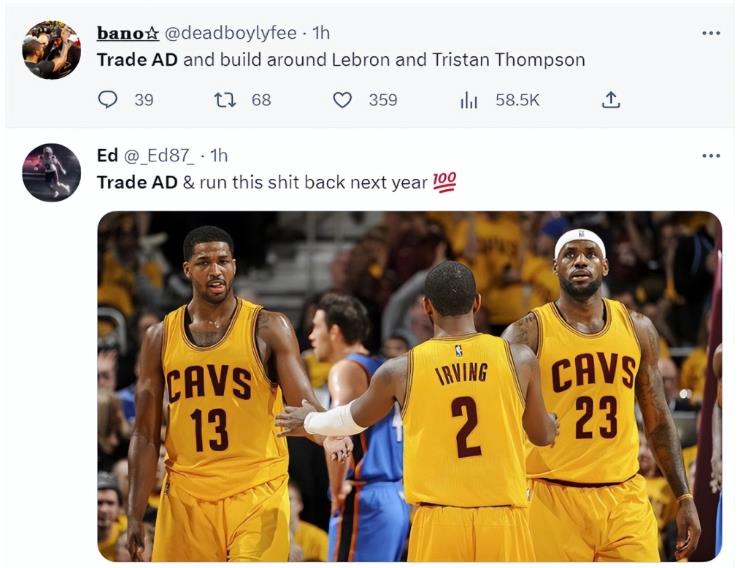
Task: Like the tweet by @deadboylyfee
Action: point(342,100)
